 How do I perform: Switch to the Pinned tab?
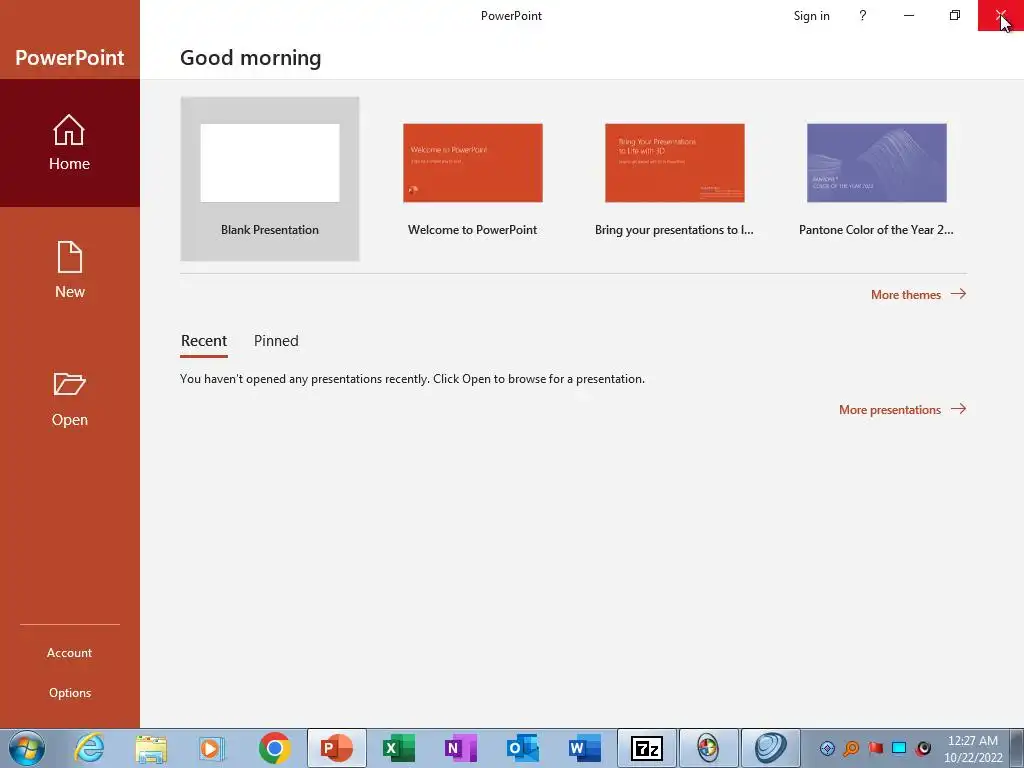276,341
